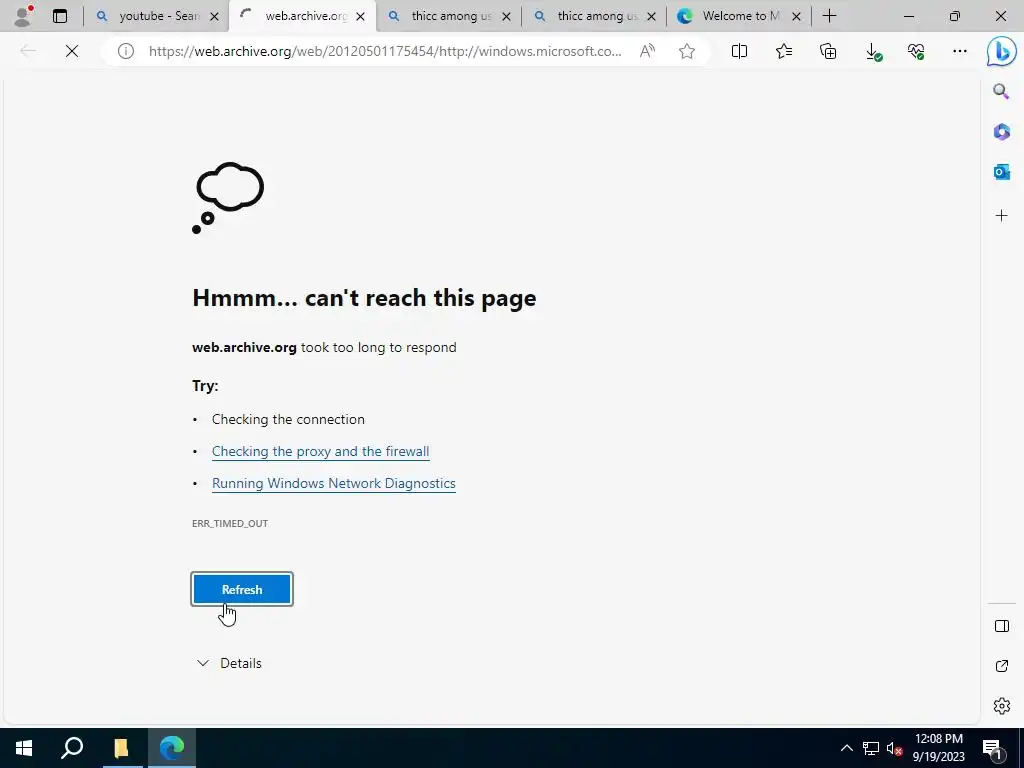Close the web.archive.org tab
The height and width of the screenshot is (768, 1024).
(x=360, y=16)
